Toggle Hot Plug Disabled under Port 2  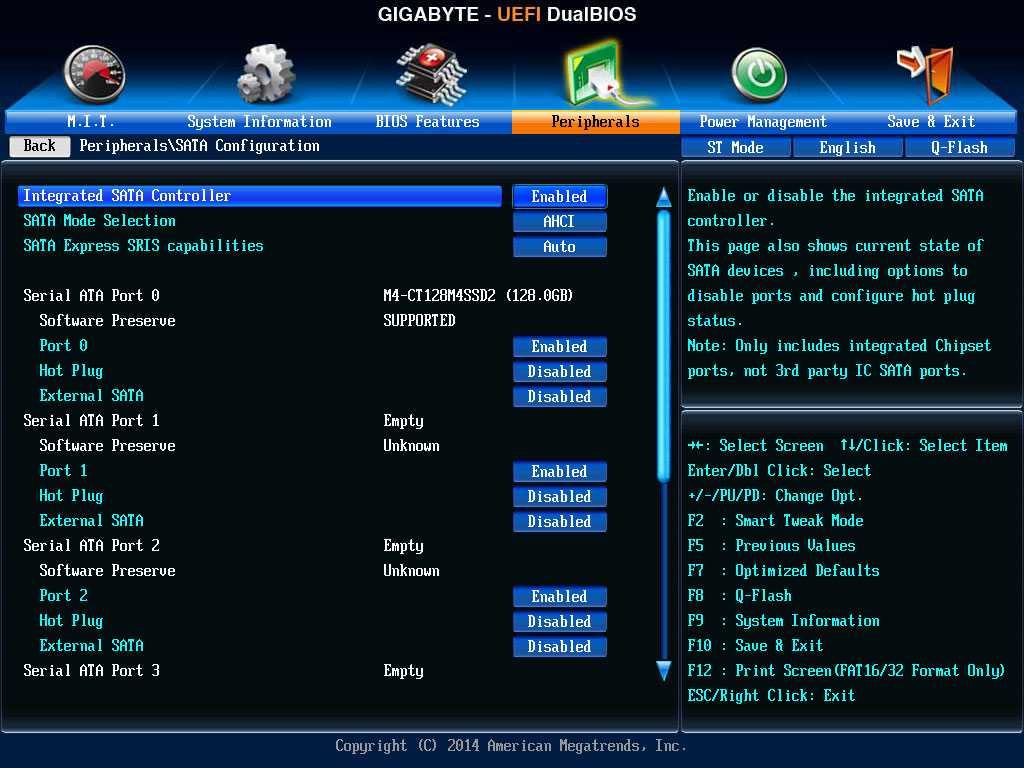coord(560,622)
